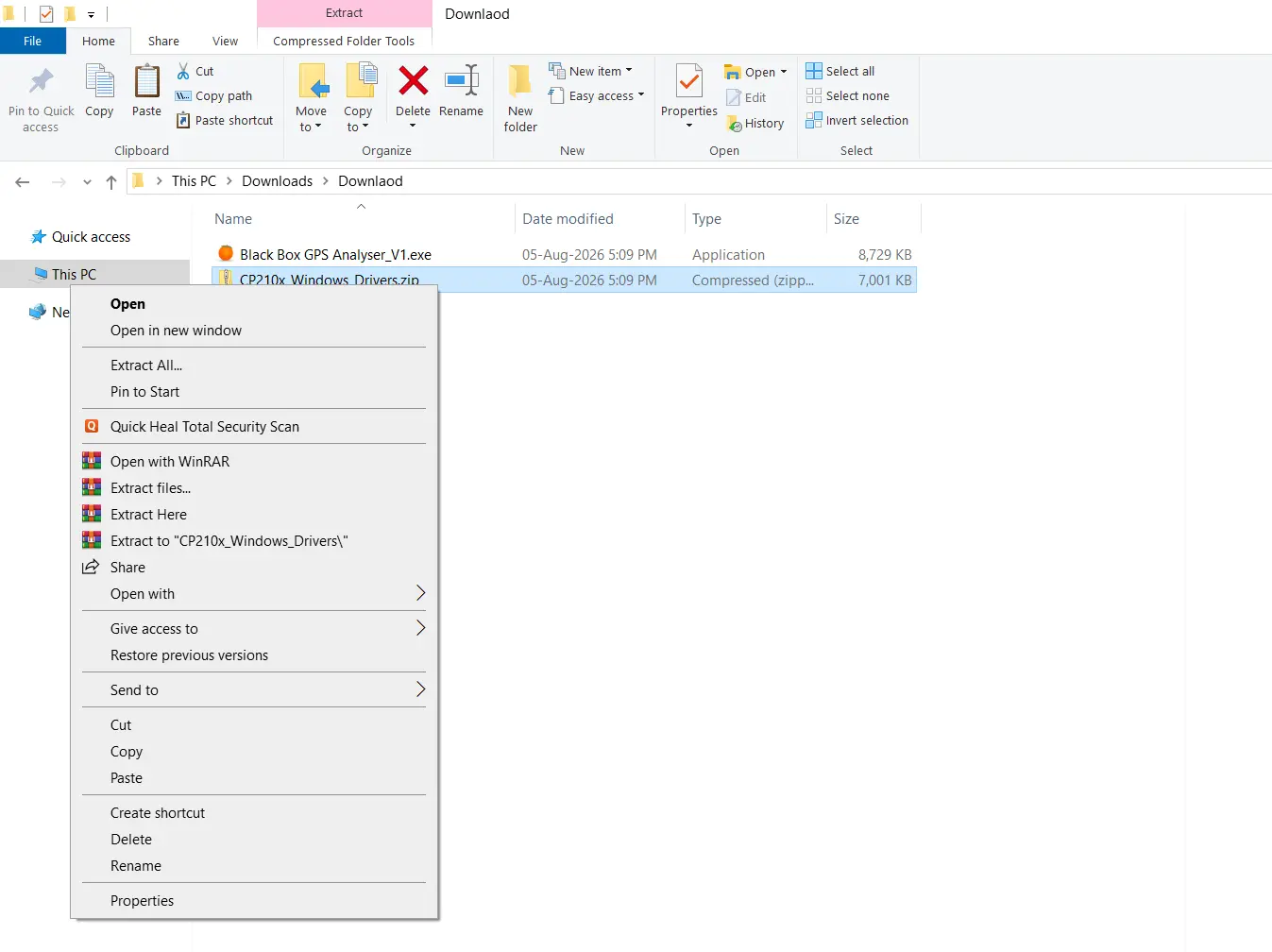Click the Application type cell
Image resolution: width=1272 pixels, height=952 pixels.
click(728, 255)
